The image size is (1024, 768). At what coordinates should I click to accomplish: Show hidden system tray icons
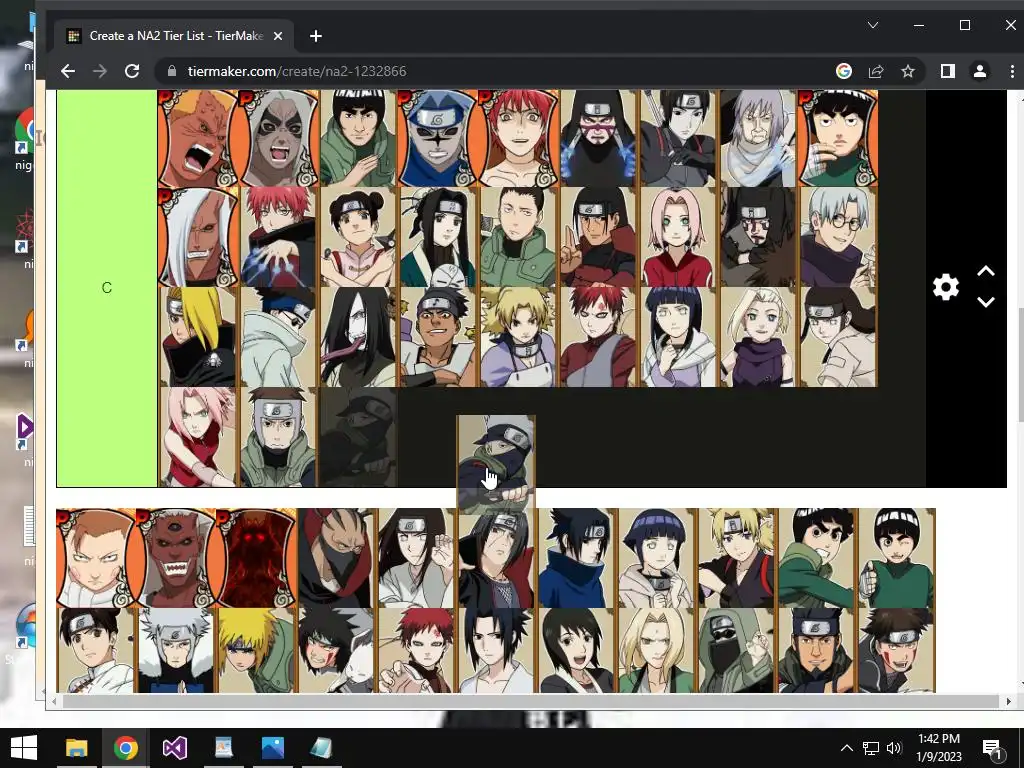[846, 748]
